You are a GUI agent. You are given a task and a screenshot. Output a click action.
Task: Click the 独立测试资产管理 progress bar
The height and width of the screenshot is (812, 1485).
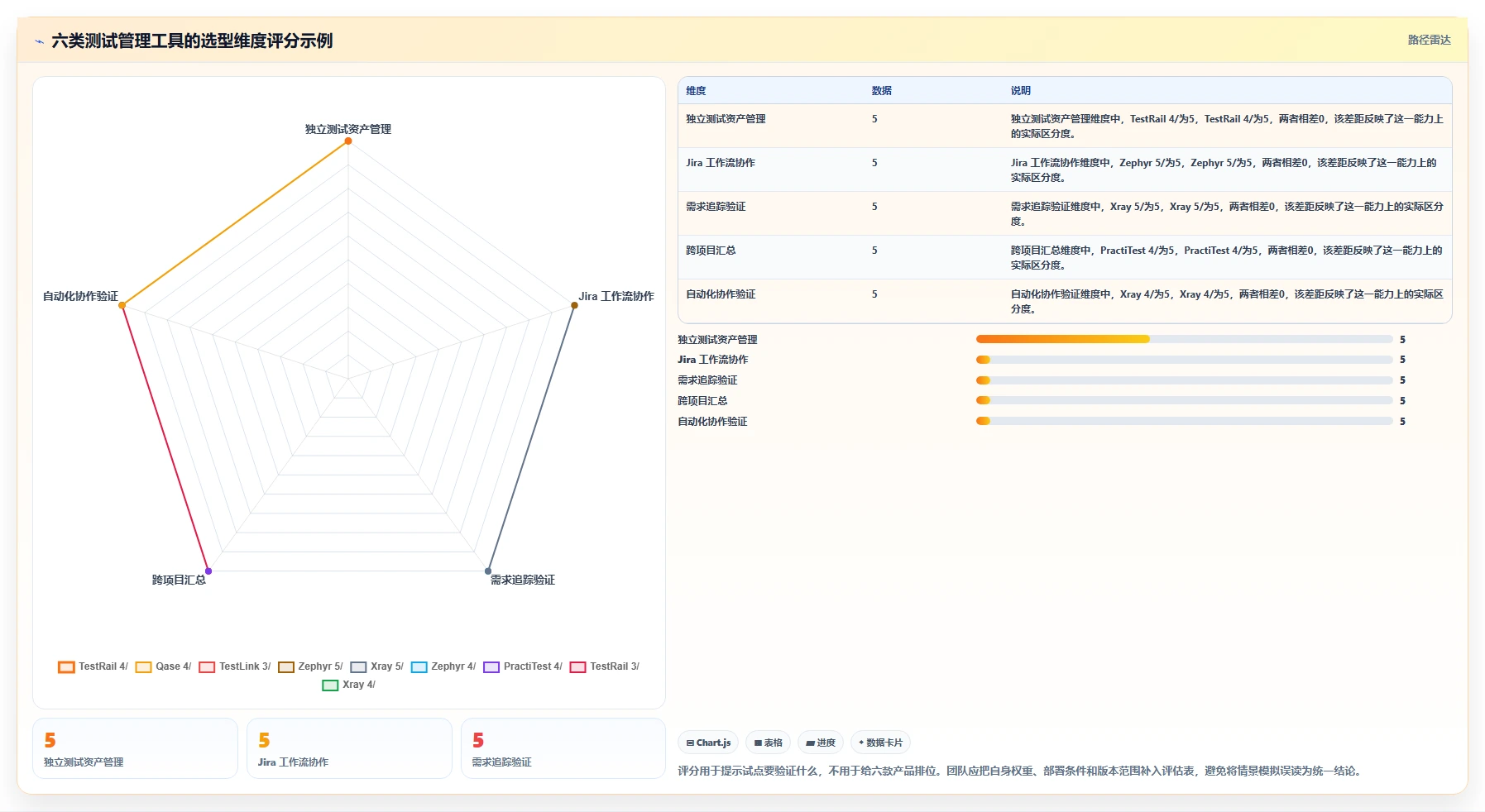click(x=1184, y=339)
